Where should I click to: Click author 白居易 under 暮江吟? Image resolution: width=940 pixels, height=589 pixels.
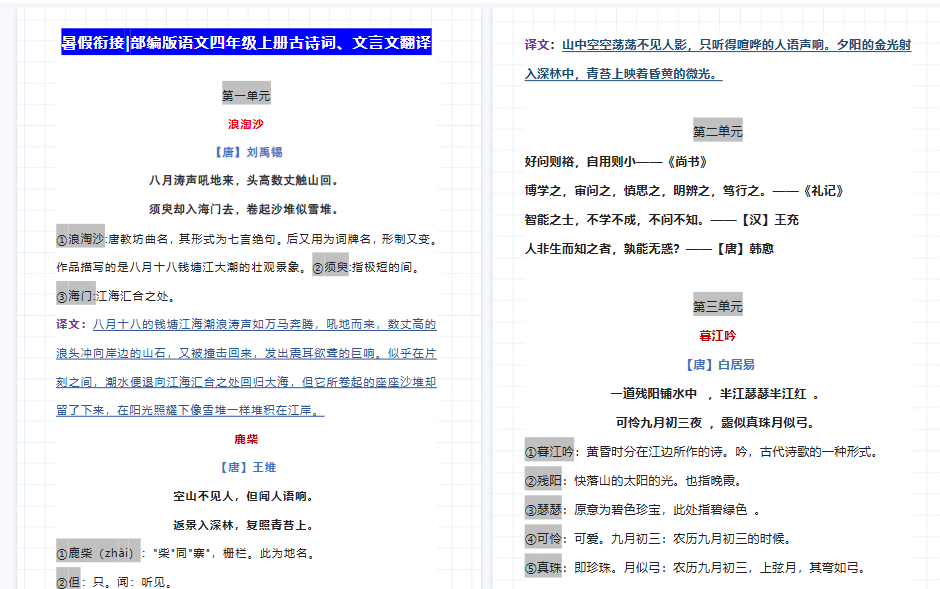(716, 364)
